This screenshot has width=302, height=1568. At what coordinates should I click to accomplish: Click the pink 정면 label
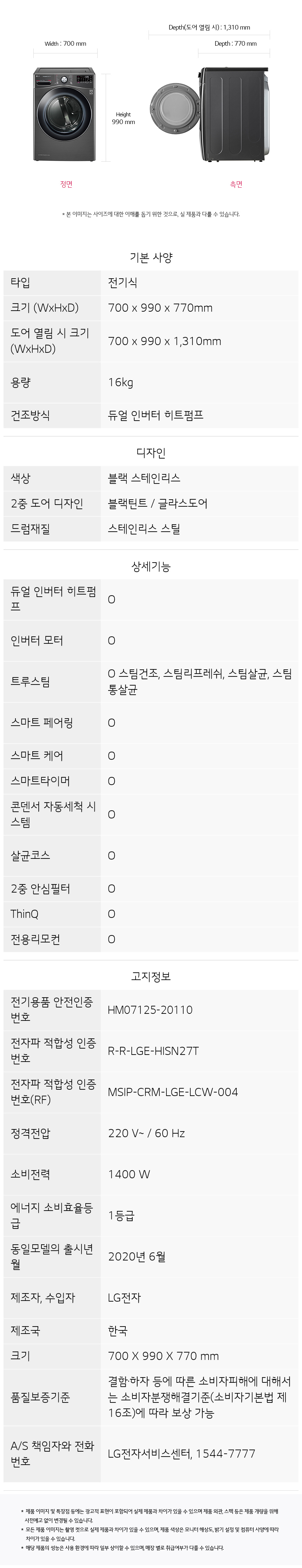point(66,184)
